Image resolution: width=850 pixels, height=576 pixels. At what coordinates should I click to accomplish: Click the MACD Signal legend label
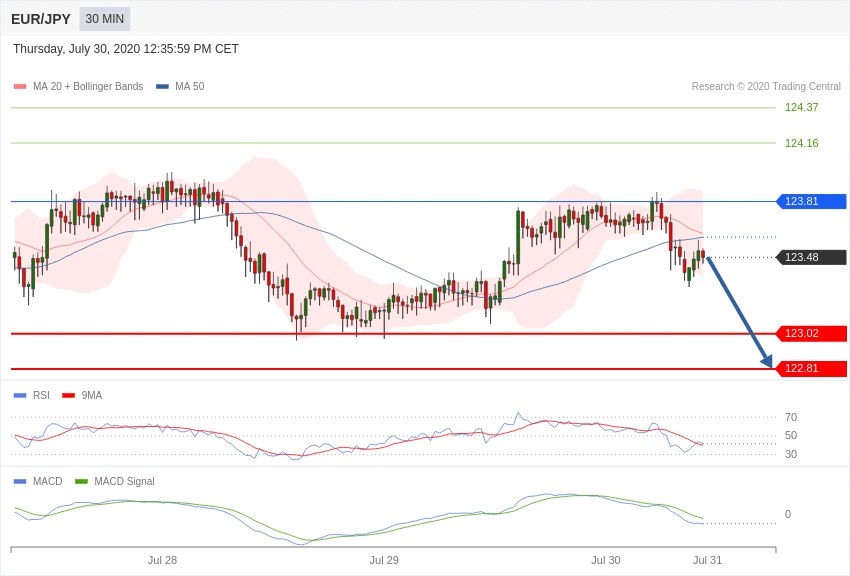click(x=124, y=481)
